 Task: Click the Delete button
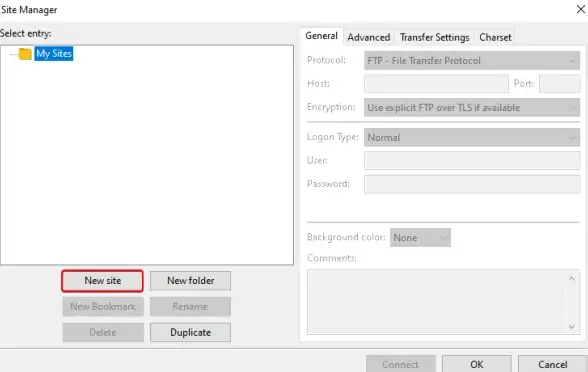[103, 333]
